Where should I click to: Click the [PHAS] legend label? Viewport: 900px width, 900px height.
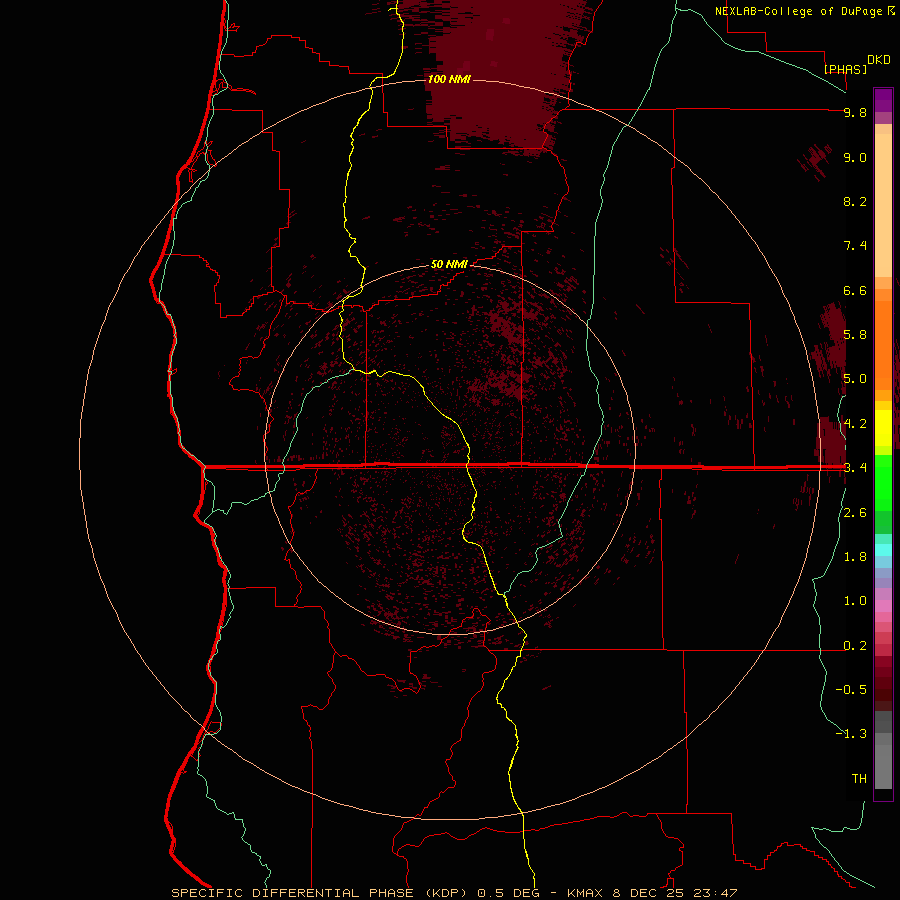point(845,69)
